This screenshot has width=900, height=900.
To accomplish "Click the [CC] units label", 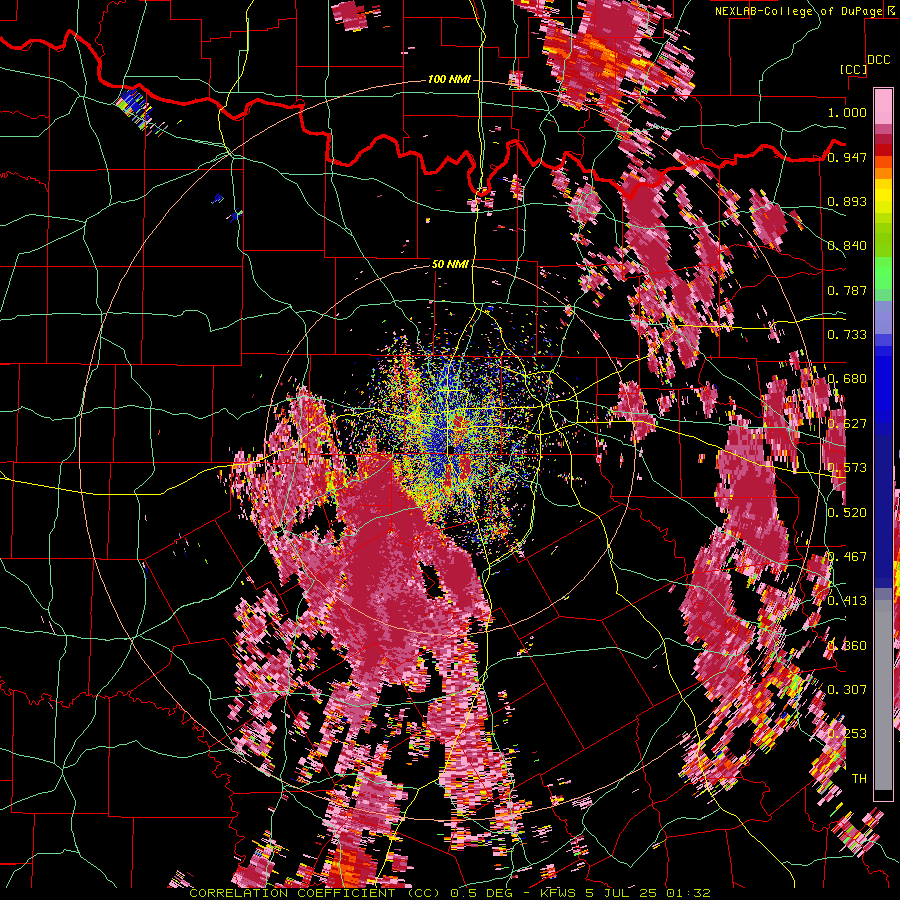I will tap(854, 69).
